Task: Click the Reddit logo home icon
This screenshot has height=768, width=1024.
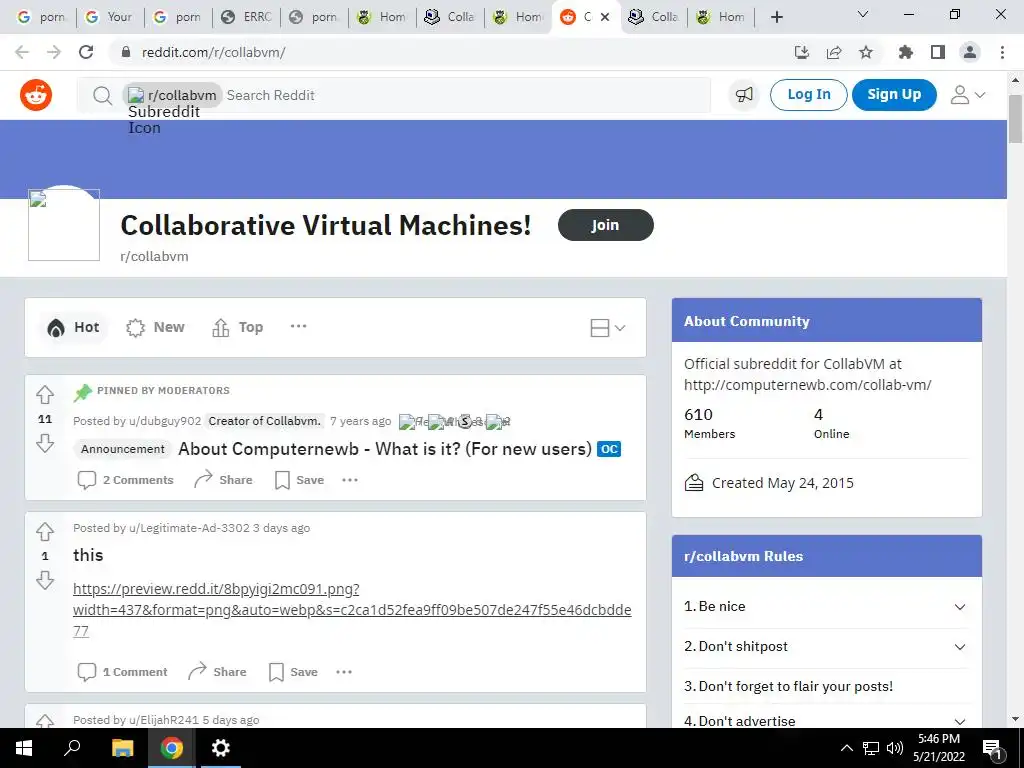Action: tap(36, 95)
